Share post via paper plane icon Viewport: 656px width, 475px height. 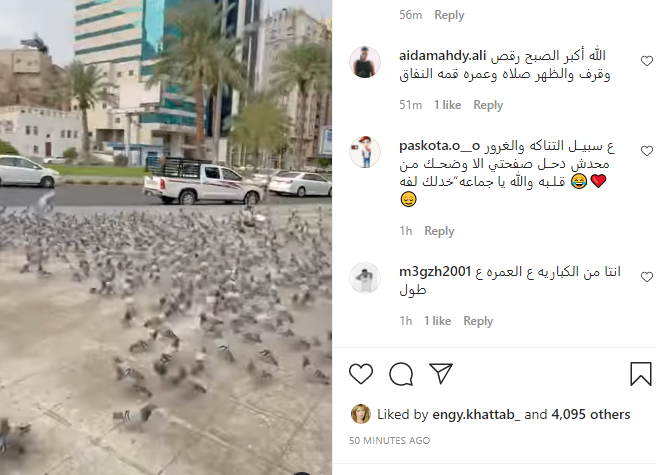pos(441,373)
